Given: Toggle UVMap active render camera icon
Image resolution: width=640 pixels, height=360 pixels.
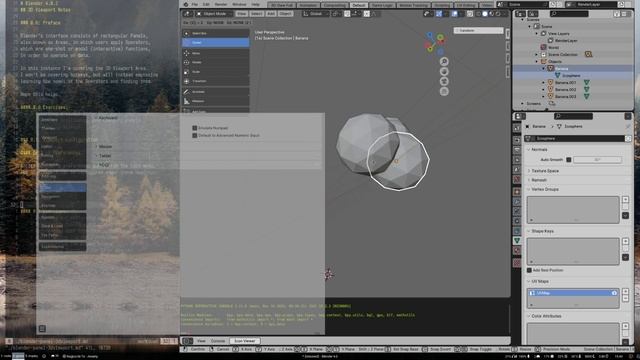Looking at the screenshot, I should 614,293.
